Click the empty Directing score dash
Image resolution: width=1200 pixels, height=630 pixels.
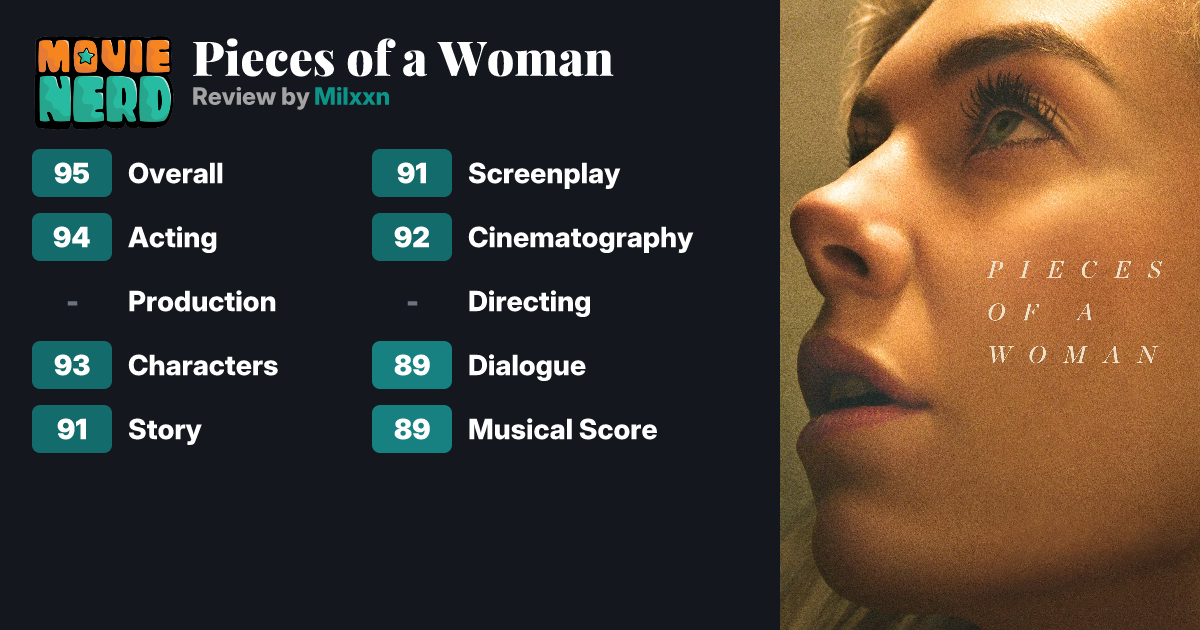412,301
